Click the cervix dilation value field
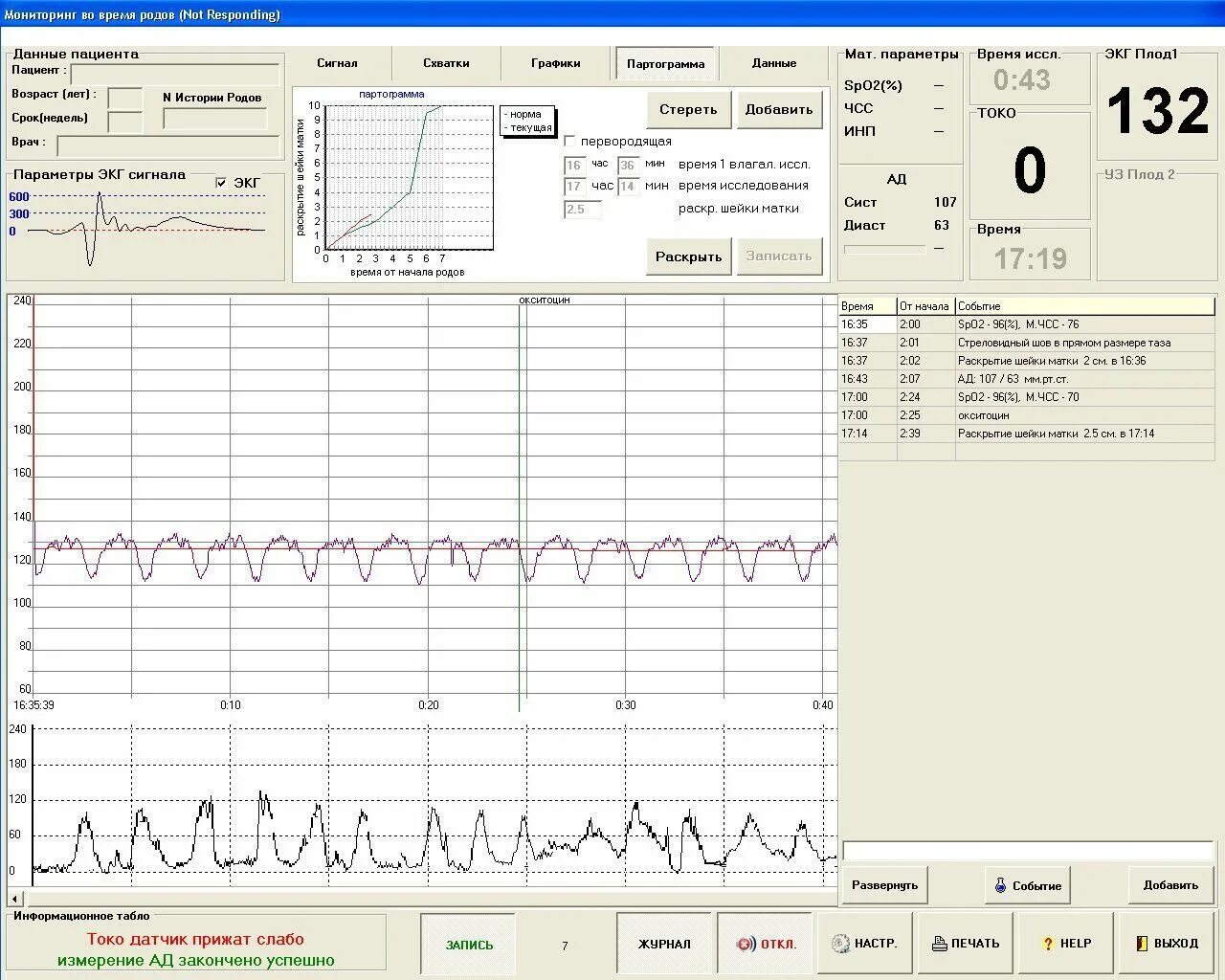Viewport: 1225px width, 980px height. (x=583, y=210)
